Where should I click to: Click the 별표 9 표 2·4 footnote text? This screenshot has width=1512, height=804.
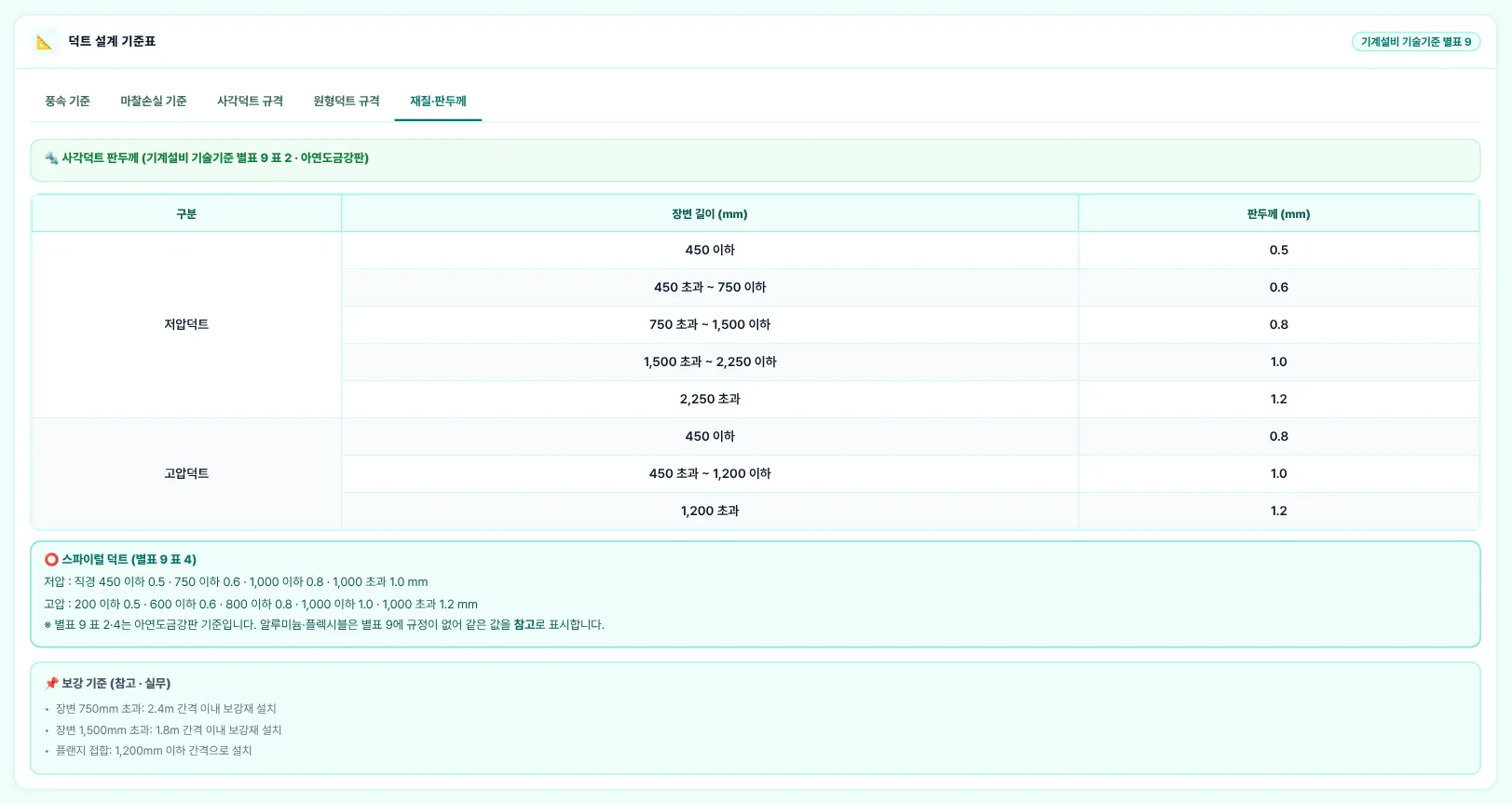(x=324, y=625)
